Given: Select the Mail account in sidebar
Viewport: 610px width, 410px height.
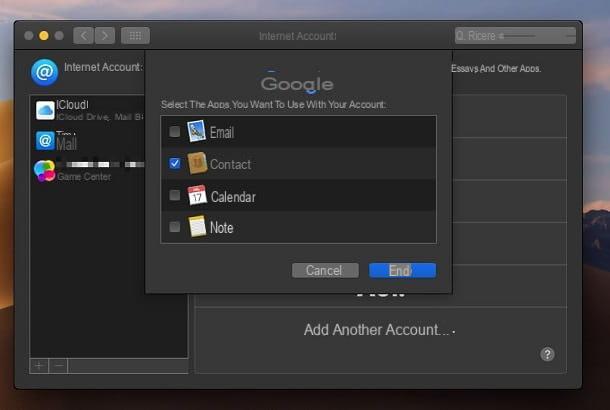Looking at the screenshot, I should coord(88,141).
